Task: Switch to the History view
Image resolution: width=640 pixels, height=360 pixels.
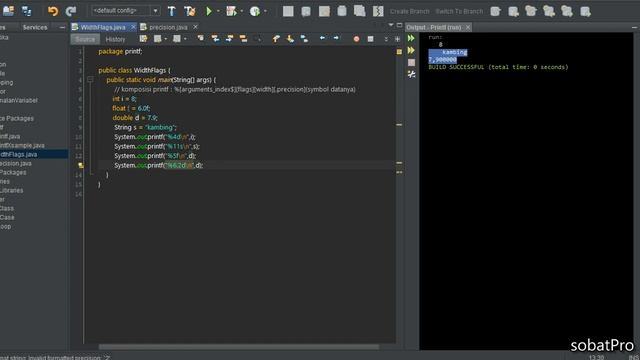Action: pos(115,39)
